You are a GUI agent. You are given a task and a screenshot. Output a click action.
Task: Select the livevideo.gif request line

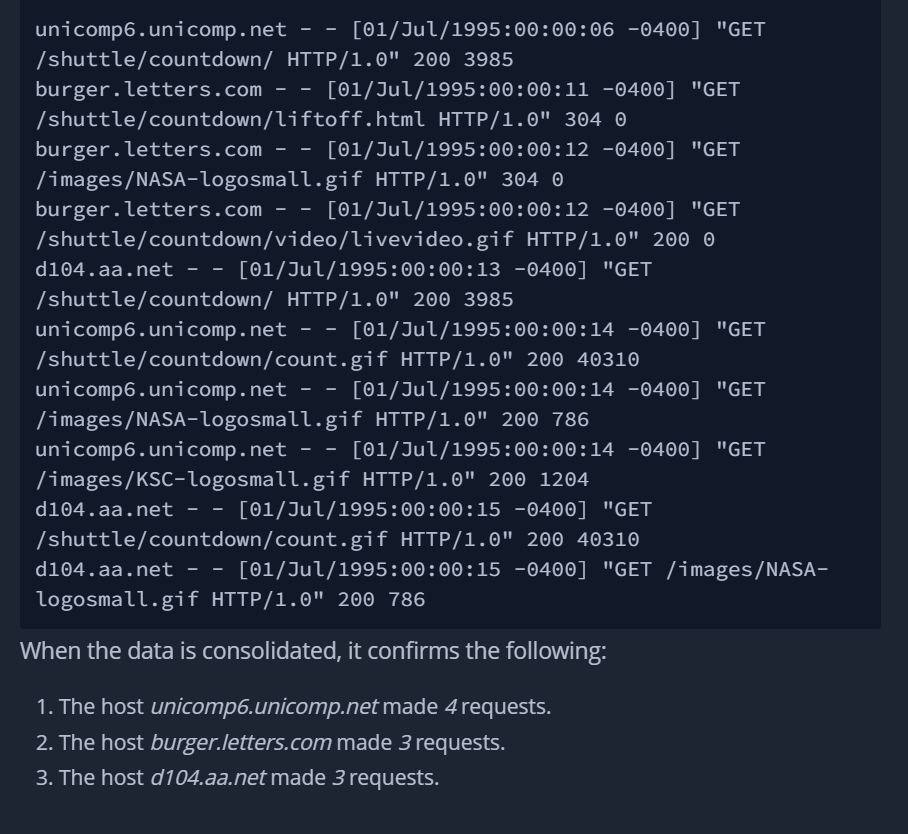(x=375, y=240)
